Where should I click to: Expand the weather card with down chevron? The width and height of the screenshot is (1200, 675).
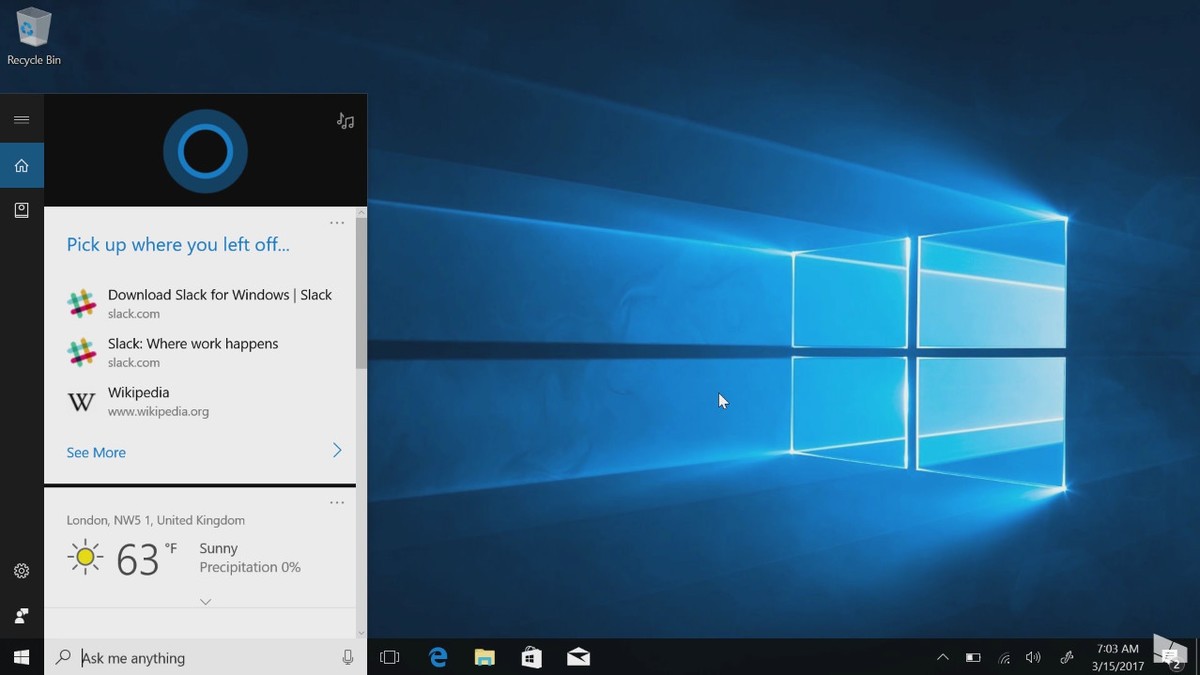pyautogui.click(x=205, y=601)
